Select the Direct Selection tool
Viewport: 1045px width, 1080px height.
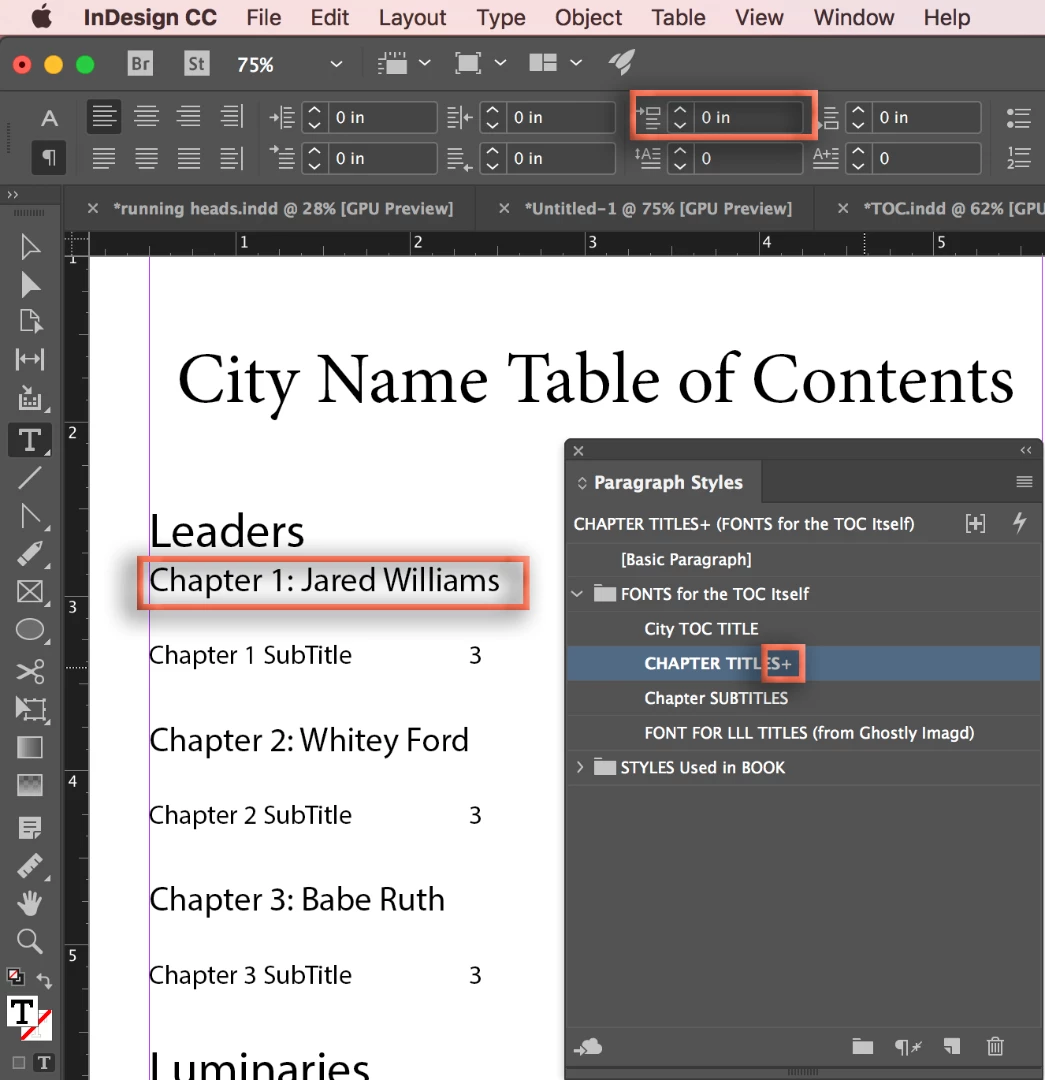(x=30, y=284)
